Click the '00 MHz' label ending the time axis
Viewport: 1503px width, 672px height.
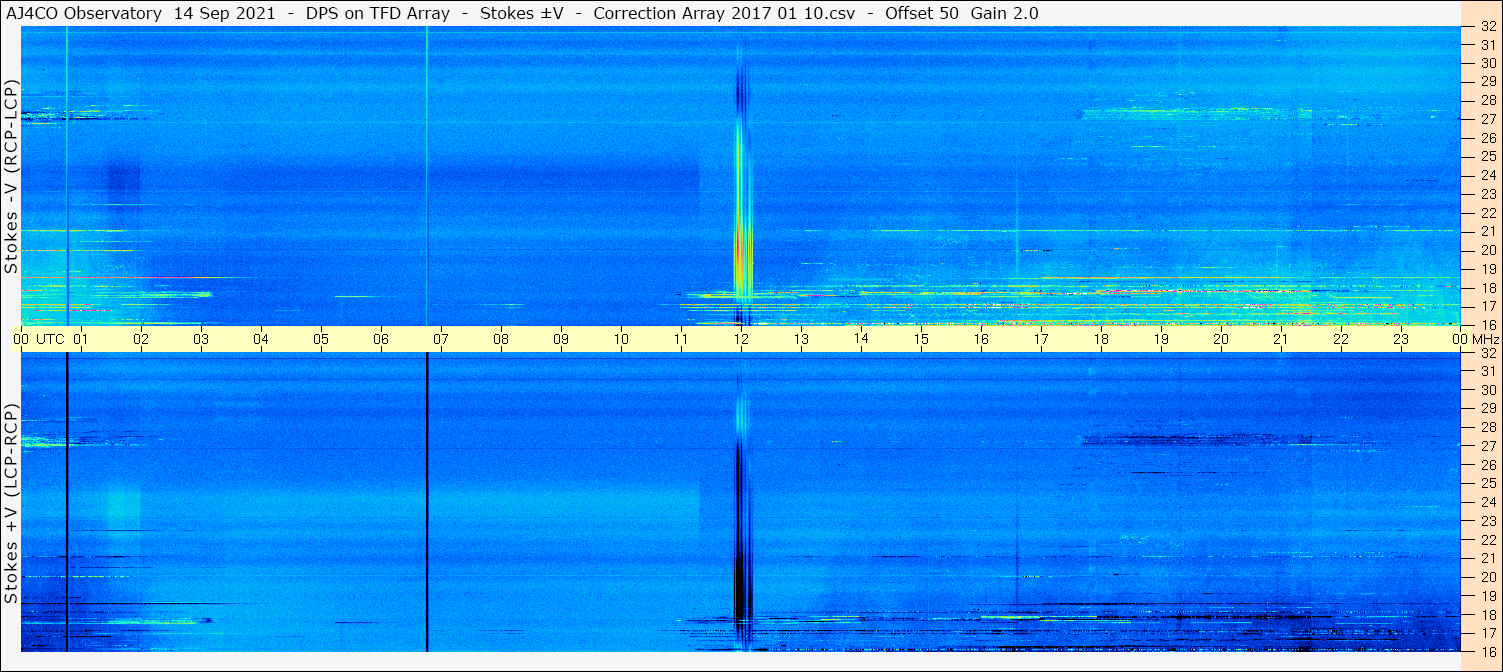1474,339
